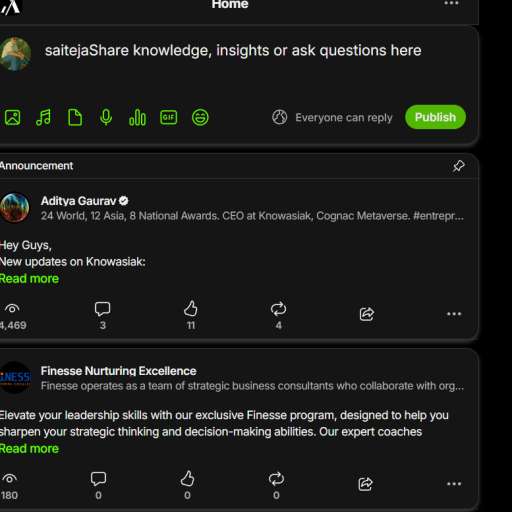Open the Everyone can reply audience selector
The height and width of the screenshot is (512, 512).
(332, 117)
